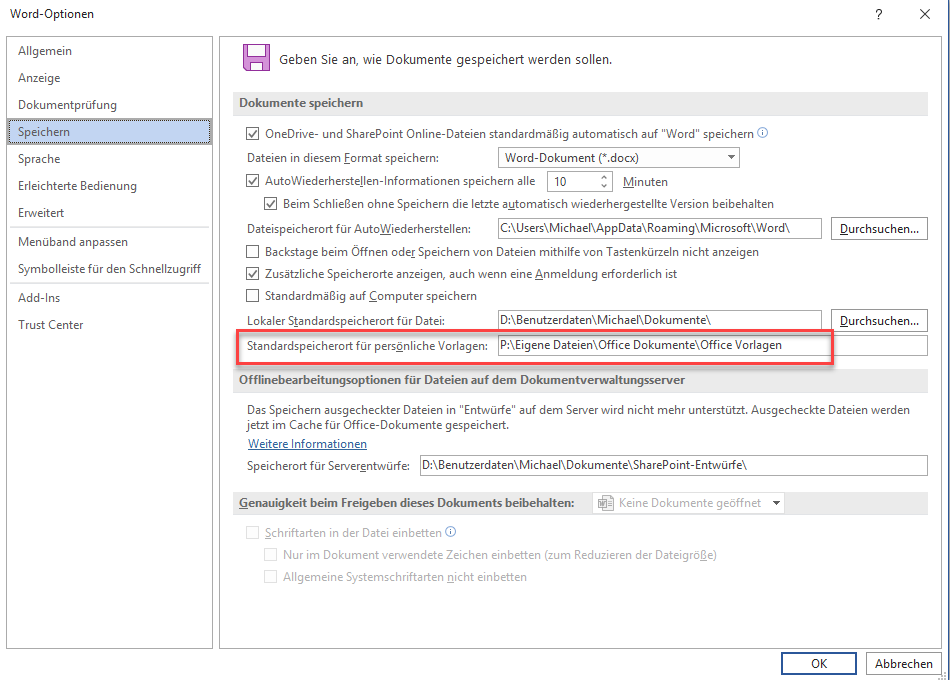This screenshot has height=680, width=950.
Task: Click persönliche Vorlagen path field
Action: point(712,345)
